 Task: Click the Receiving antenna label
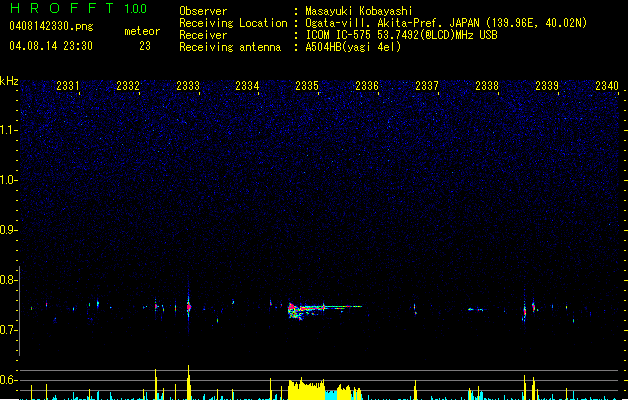[x=230, y=47]
